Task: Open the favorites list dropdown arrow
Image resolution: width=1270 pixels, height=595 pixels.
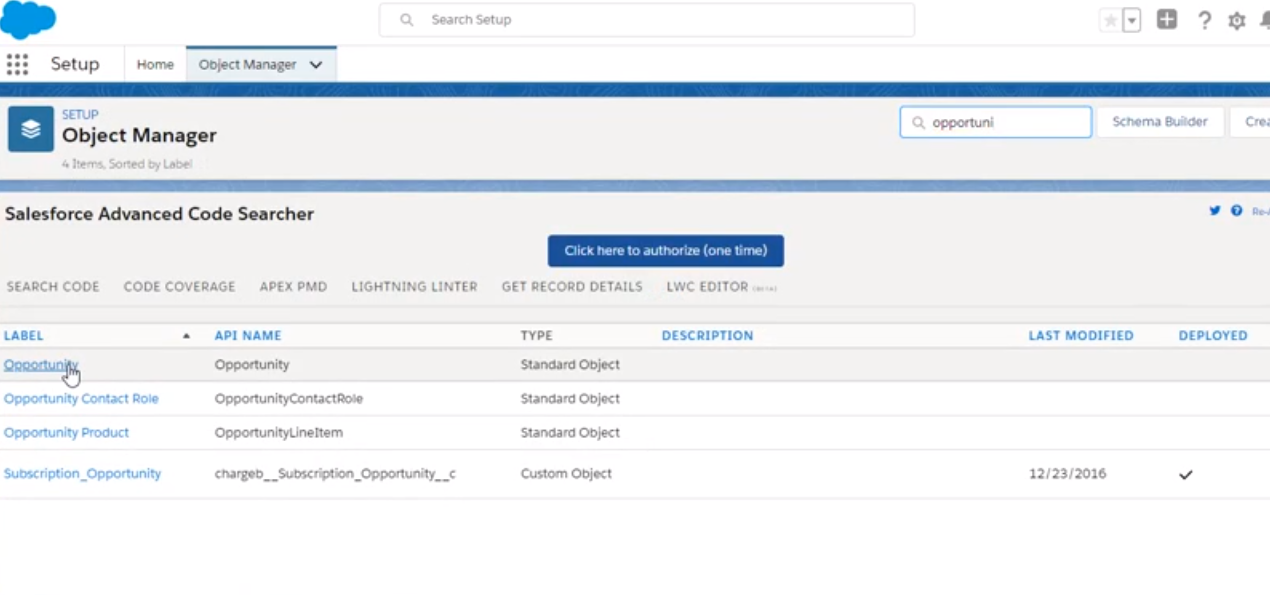Action: (1132, 19)
